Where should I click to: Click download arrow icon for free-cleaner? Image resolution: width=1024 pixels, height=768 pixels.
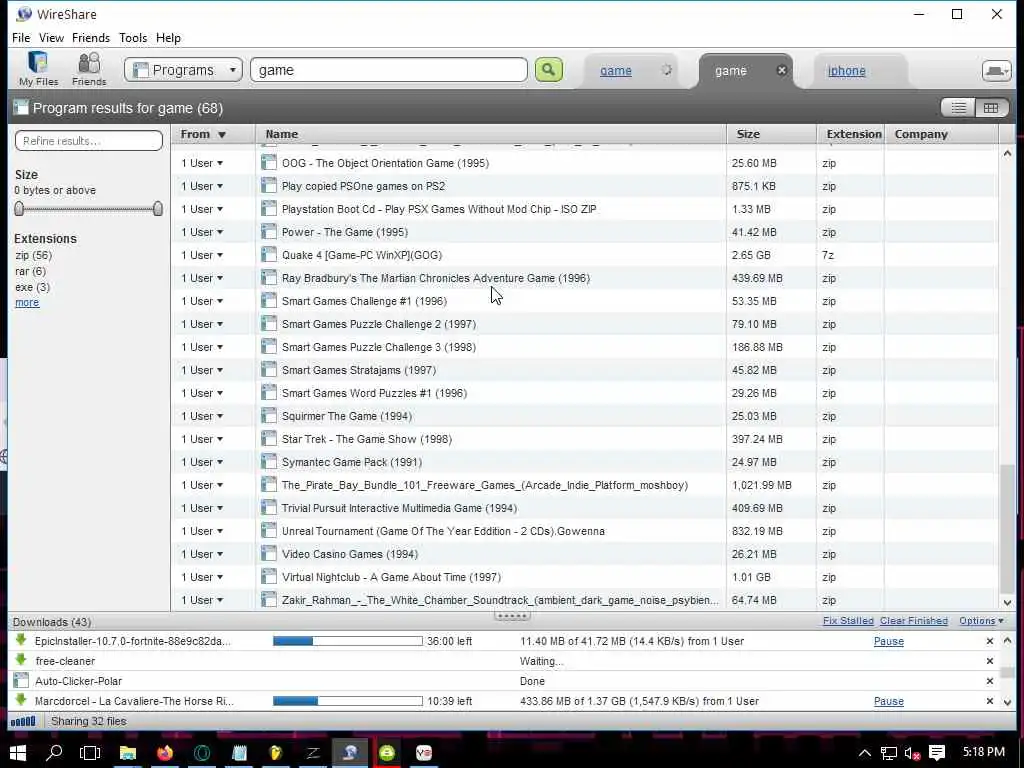pyautogui.click(x=21, y=660)
